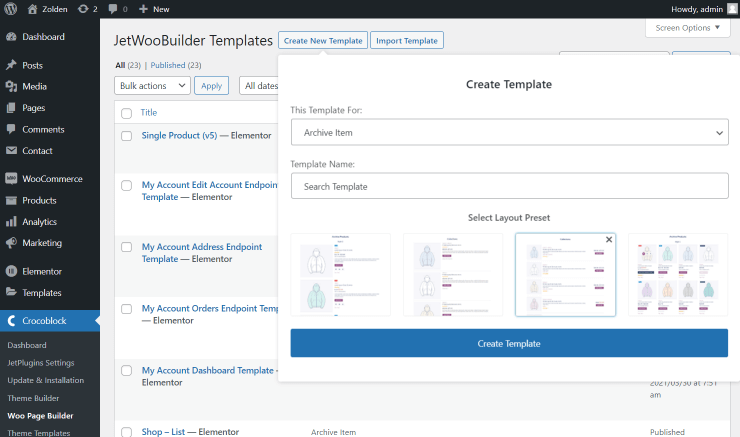Viewport: 740px width, 437px height.
Task: Open My Account Address Endpoint Template link
Action: point(202,252)
